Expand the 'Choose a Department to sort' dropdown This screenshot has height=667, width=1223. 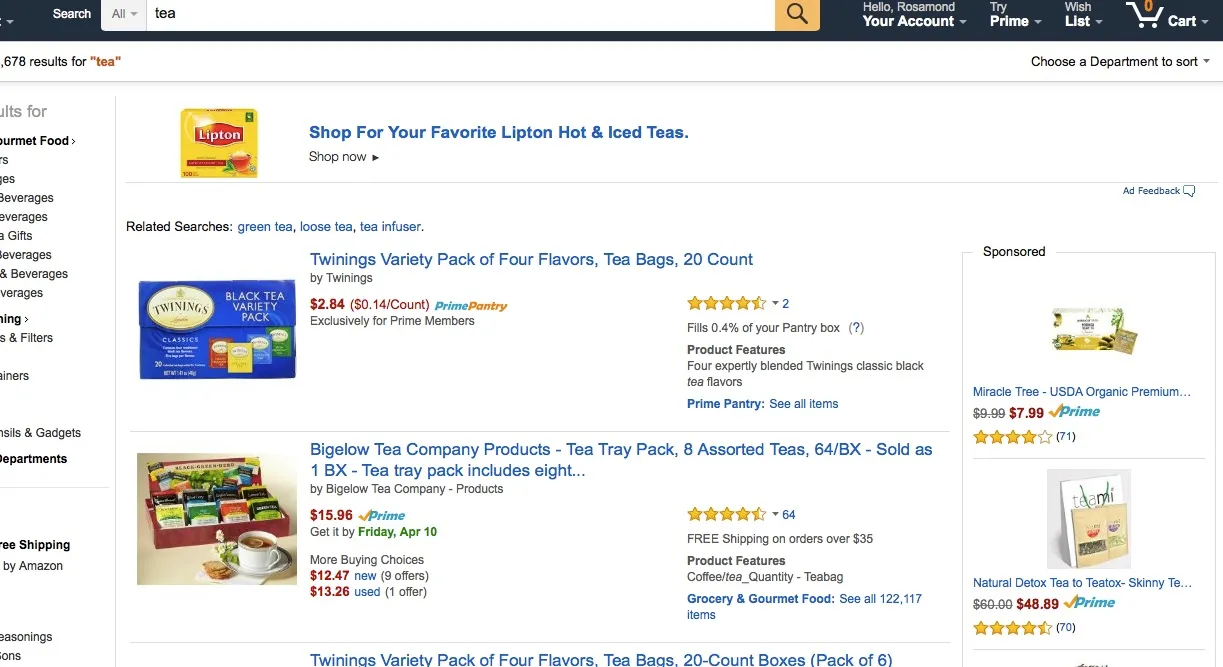[1120, 61]
